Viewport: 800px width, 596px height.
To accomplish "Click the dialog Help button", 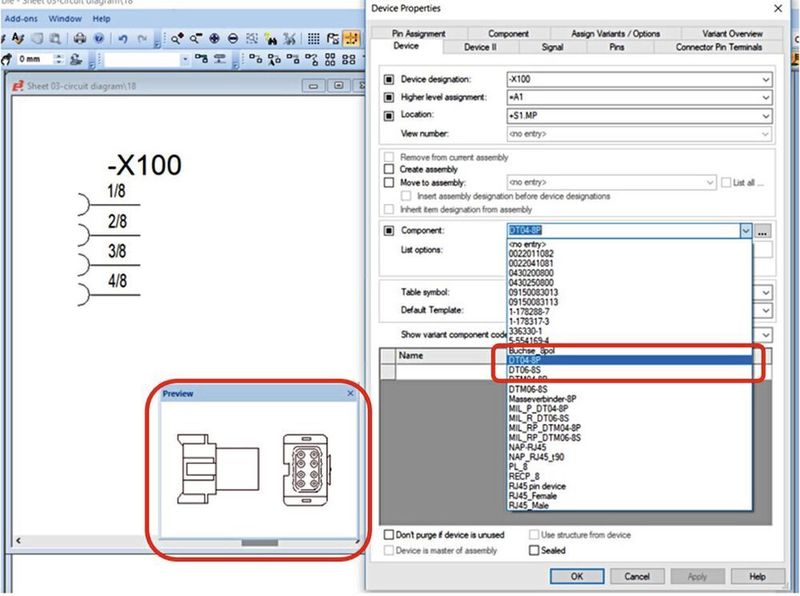I will (x=757, y=576).
